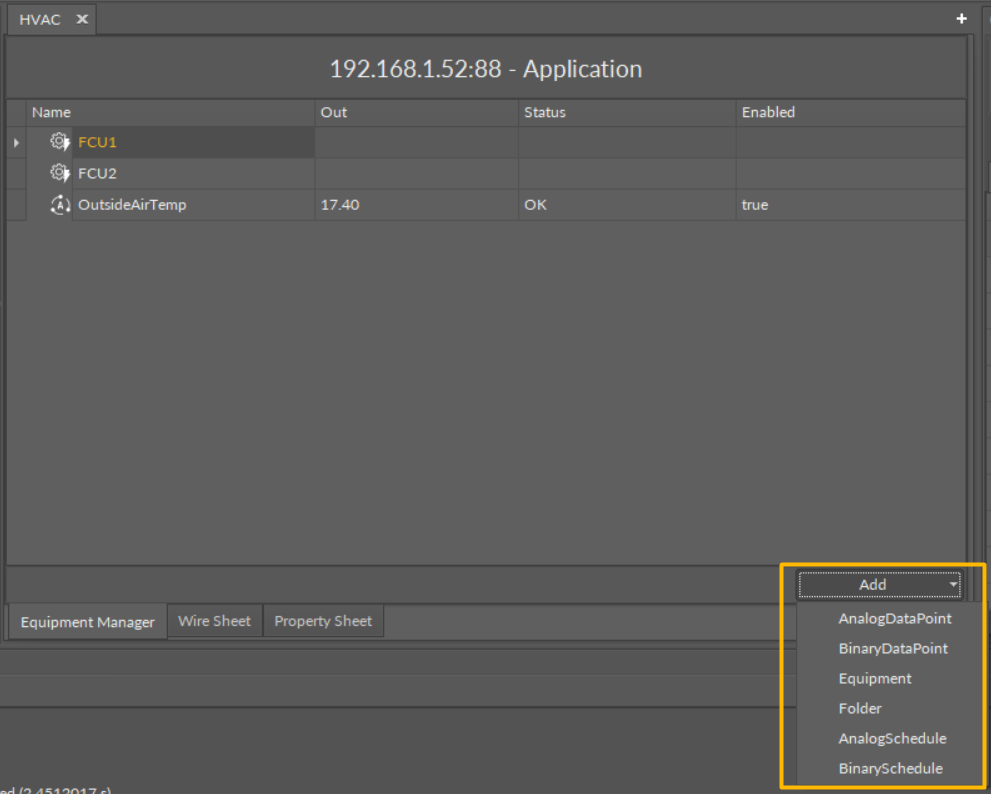Viewport: 991px width, 794px height.
Task: Select Equipment in the Add menu
Action: 875,679
